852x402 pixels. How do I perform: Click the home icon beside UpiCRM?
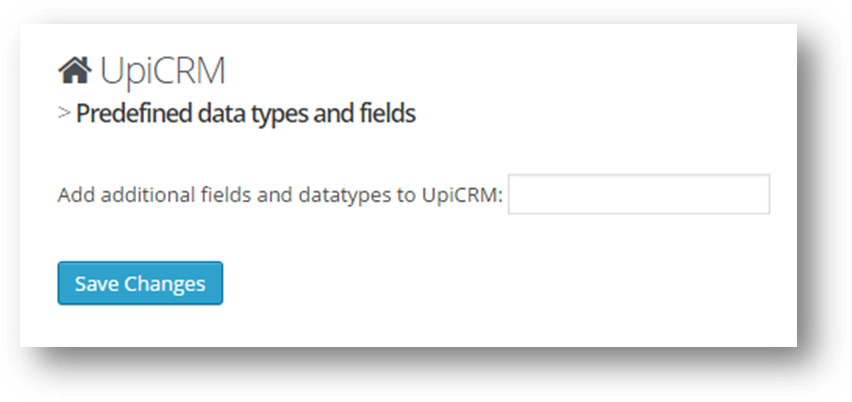(x=75, y=71)
